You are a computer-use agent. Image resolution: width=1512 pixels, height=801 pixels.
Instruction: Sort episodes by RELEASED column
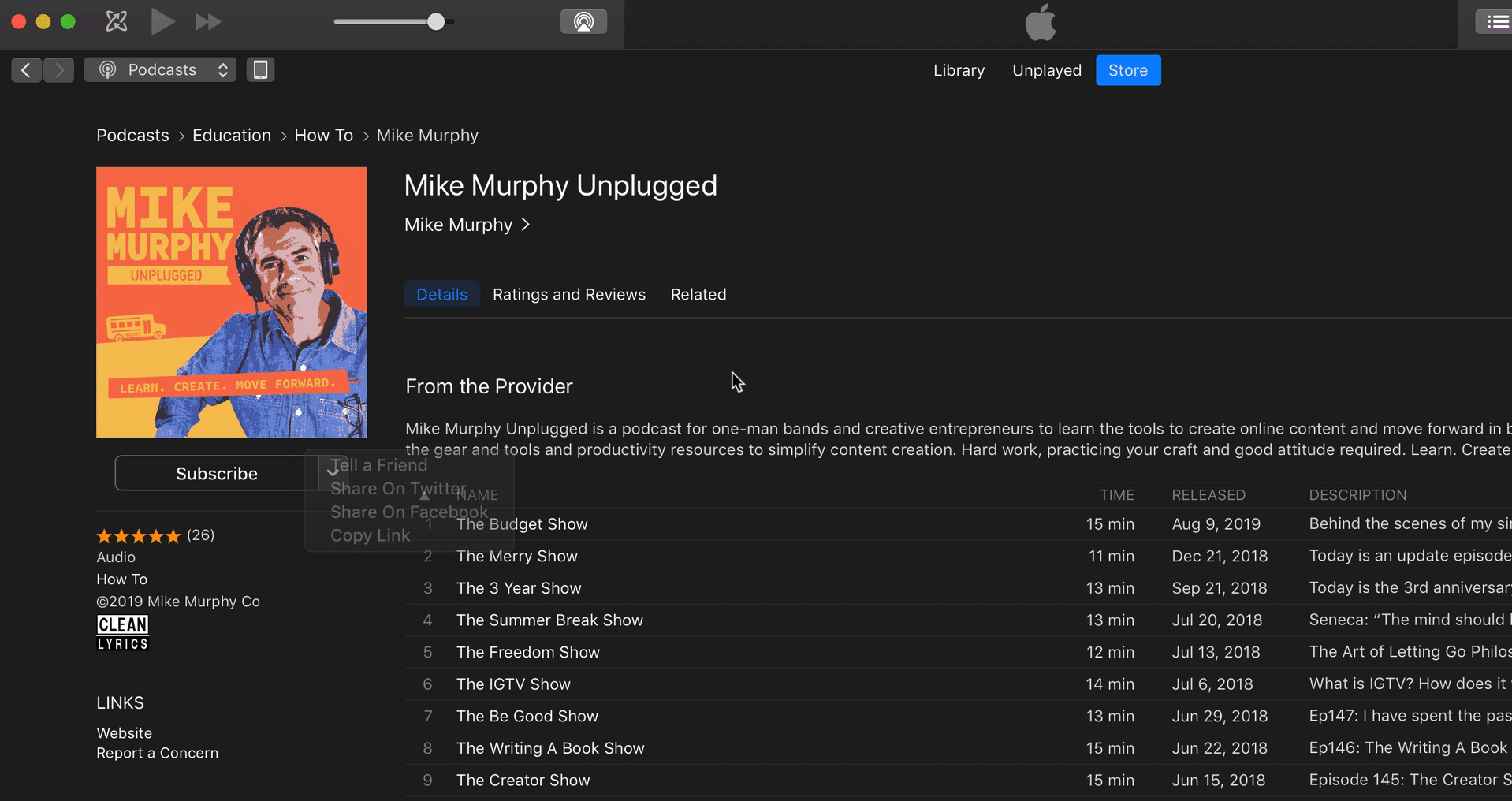tap(1208, 495)
